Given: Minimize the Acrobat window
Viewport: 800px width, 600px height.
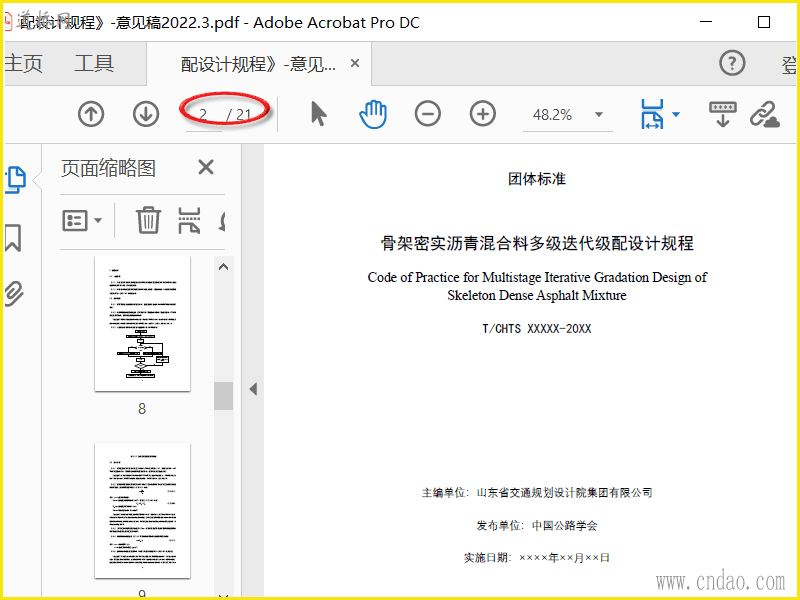Looking at the screenshot, I should (706, 22).
